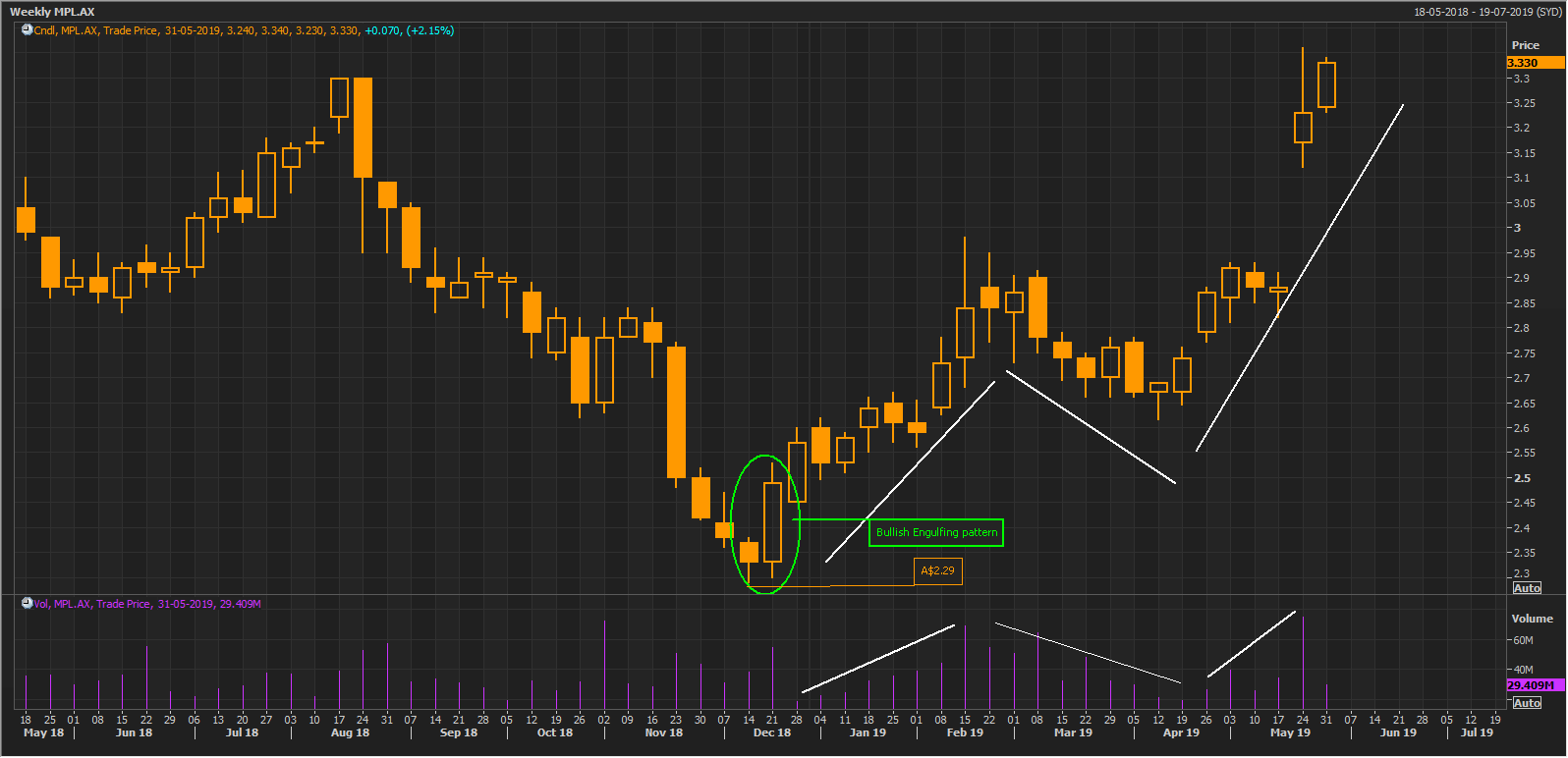Click the Apr 19 month label on time axis
This screenshot has width=1568, height=758.
1181,732
